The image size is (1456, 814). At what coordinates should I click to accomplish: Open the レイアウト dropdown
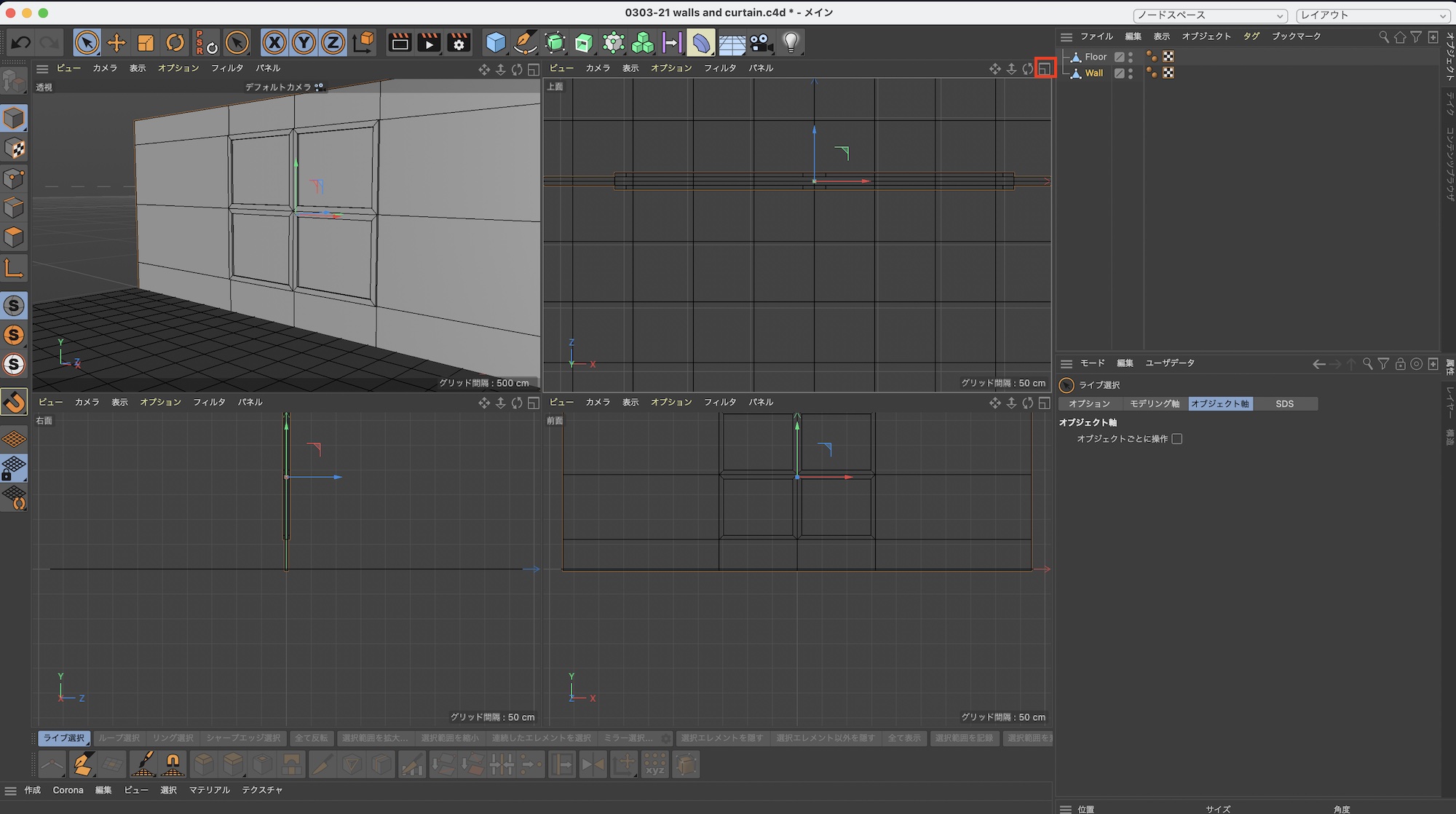click(x=1374, y=15)
